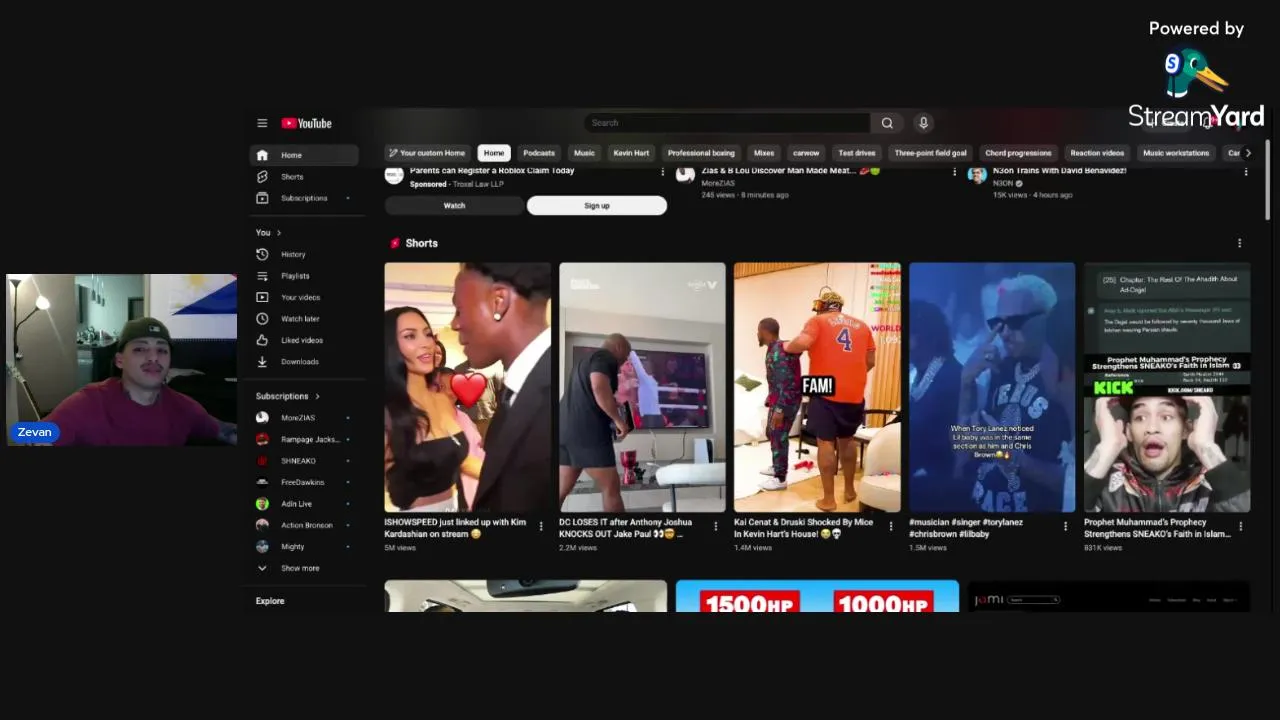Select the Music chip
The width and height of the screenshot is (1280, 720).
pos(584,153)
